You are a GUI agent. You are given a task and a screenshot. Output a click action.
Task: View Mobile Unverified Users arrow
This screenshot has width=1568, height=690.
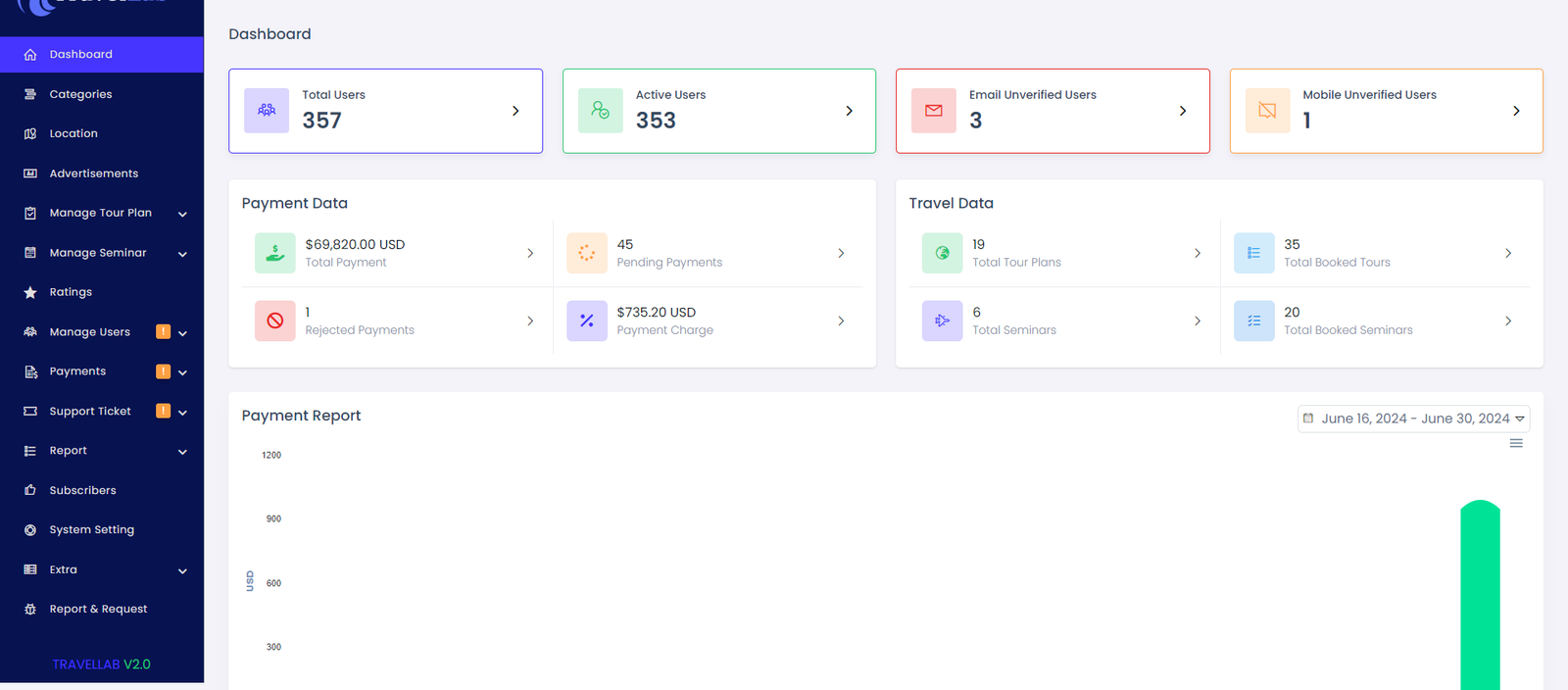tap(1516, 111)
